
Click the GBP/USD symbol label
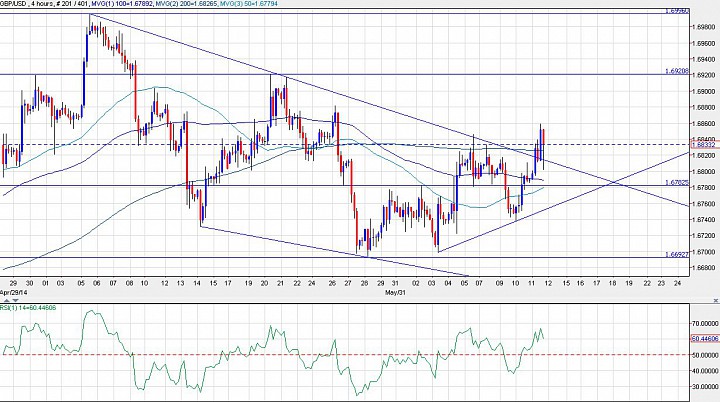coord(13,3)
